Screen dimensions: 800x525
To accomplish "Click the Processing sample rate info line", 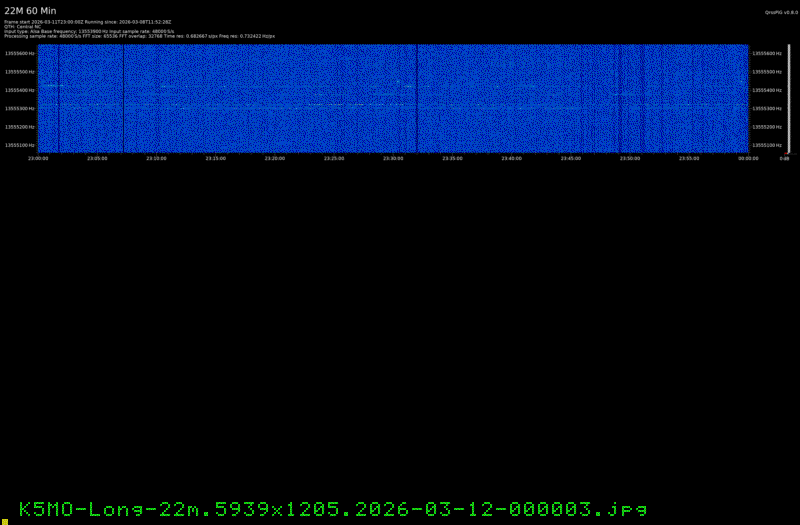I will [x=140, y=36].
